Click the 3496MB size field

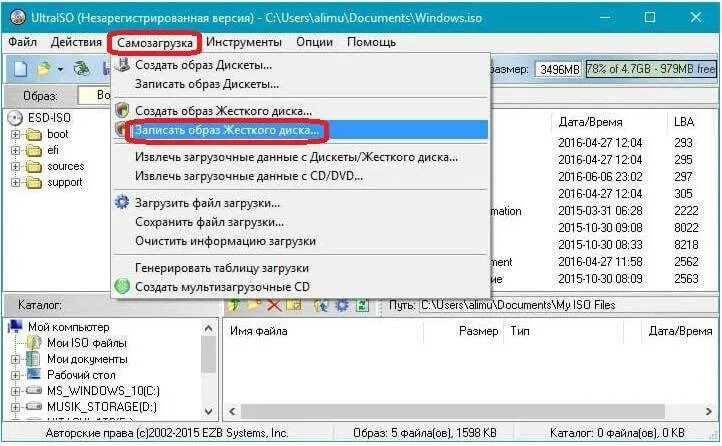point(559,70)
